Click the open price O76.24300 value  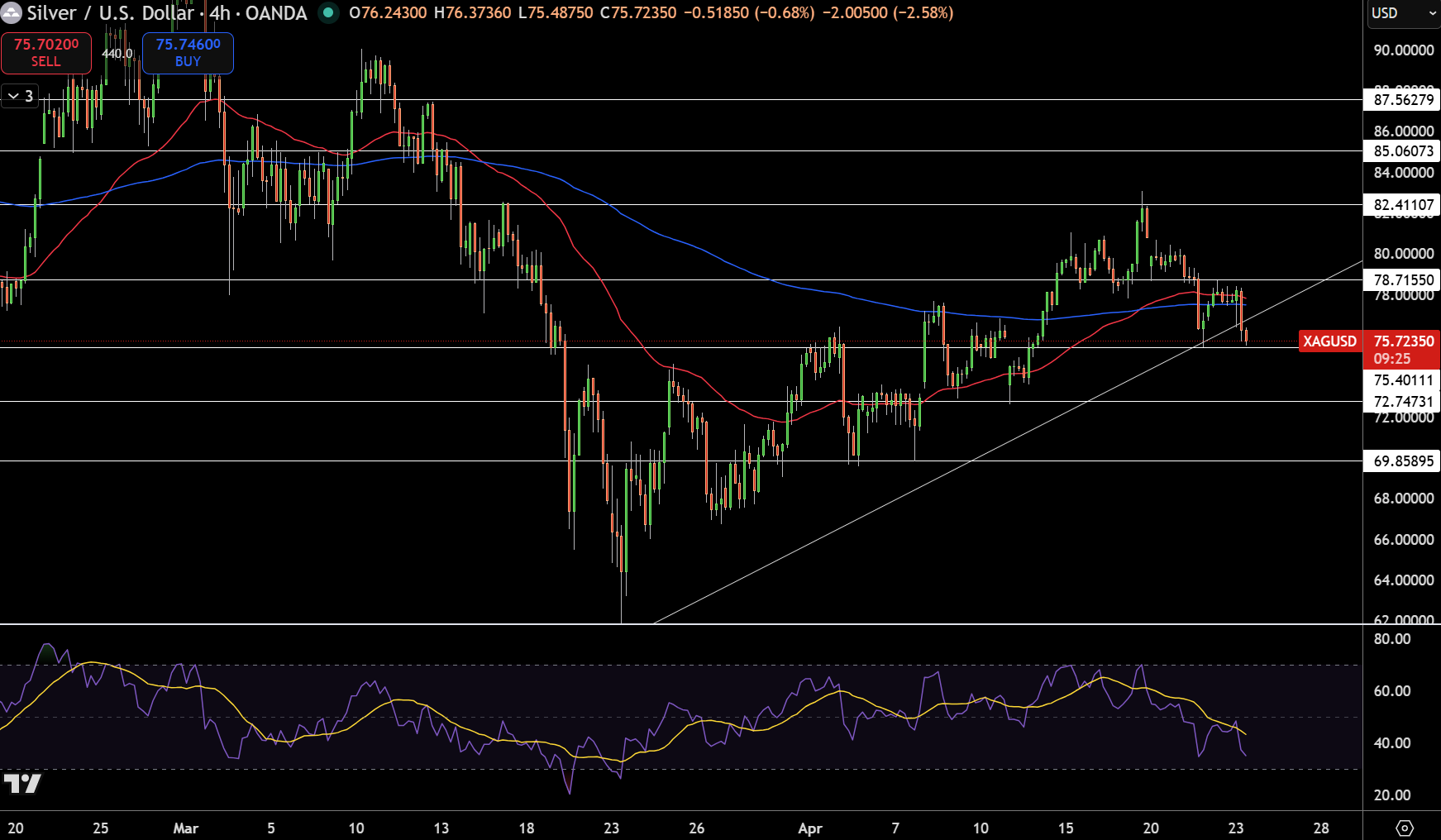coord(389,13)
